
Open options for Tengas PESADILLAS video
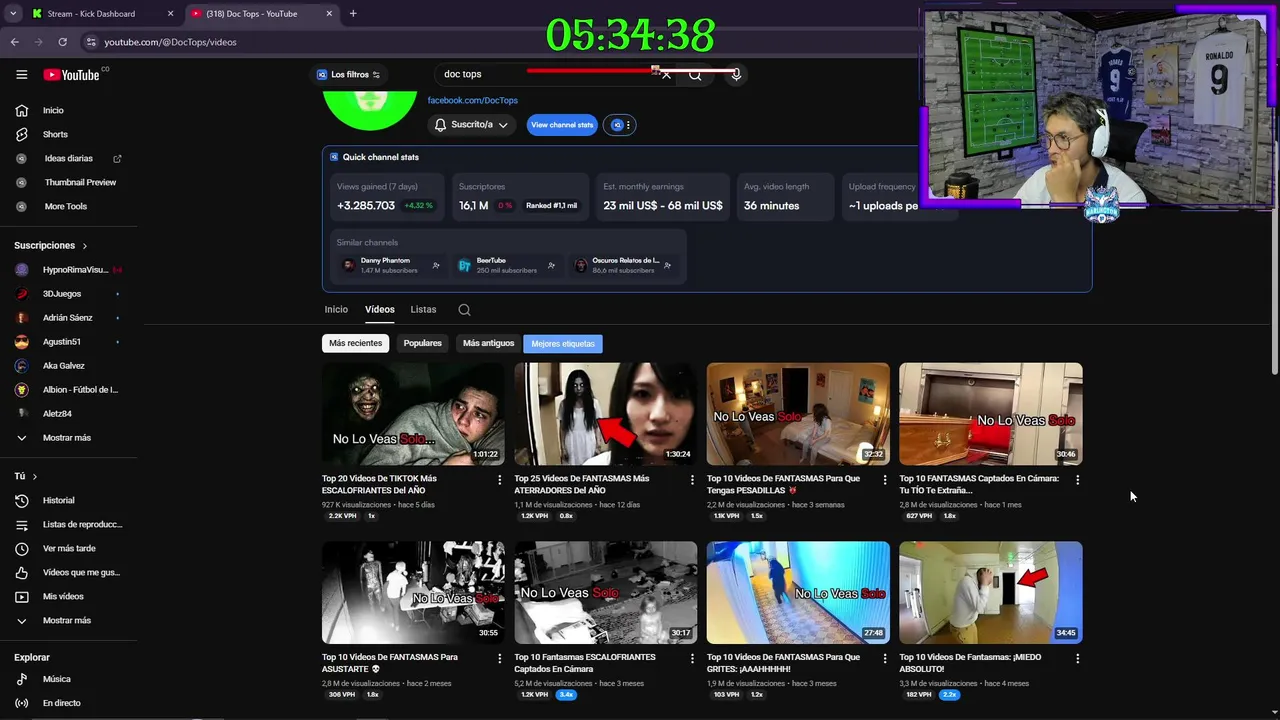pyautogui.click(x=885, y=480)
